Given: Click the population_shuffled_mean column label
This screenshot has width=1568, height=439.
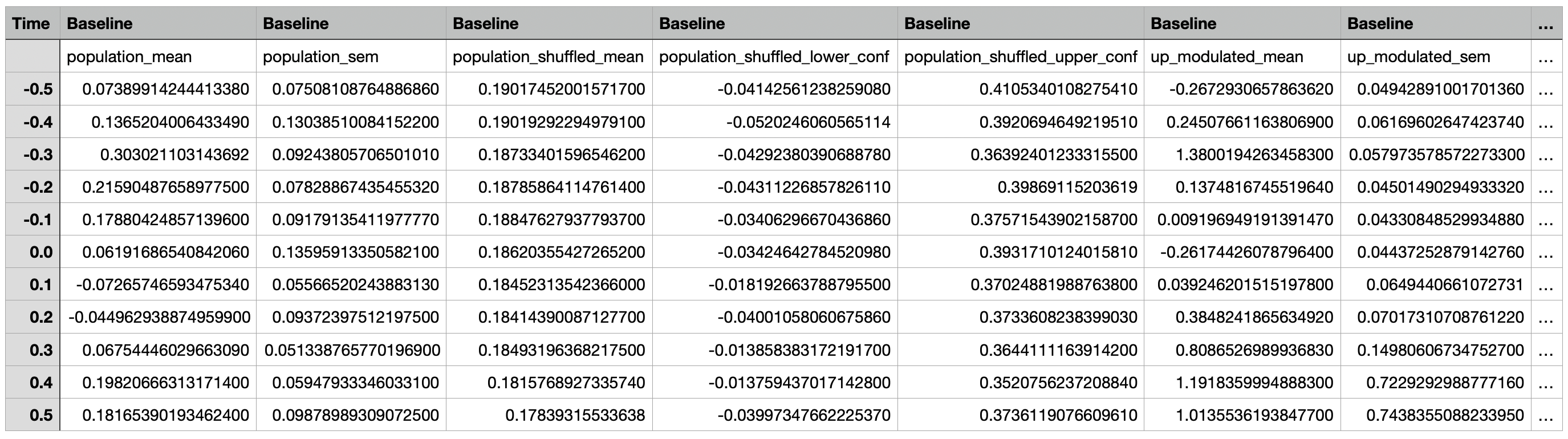Looking at the screenshot, I should click(x=548, y=56).
